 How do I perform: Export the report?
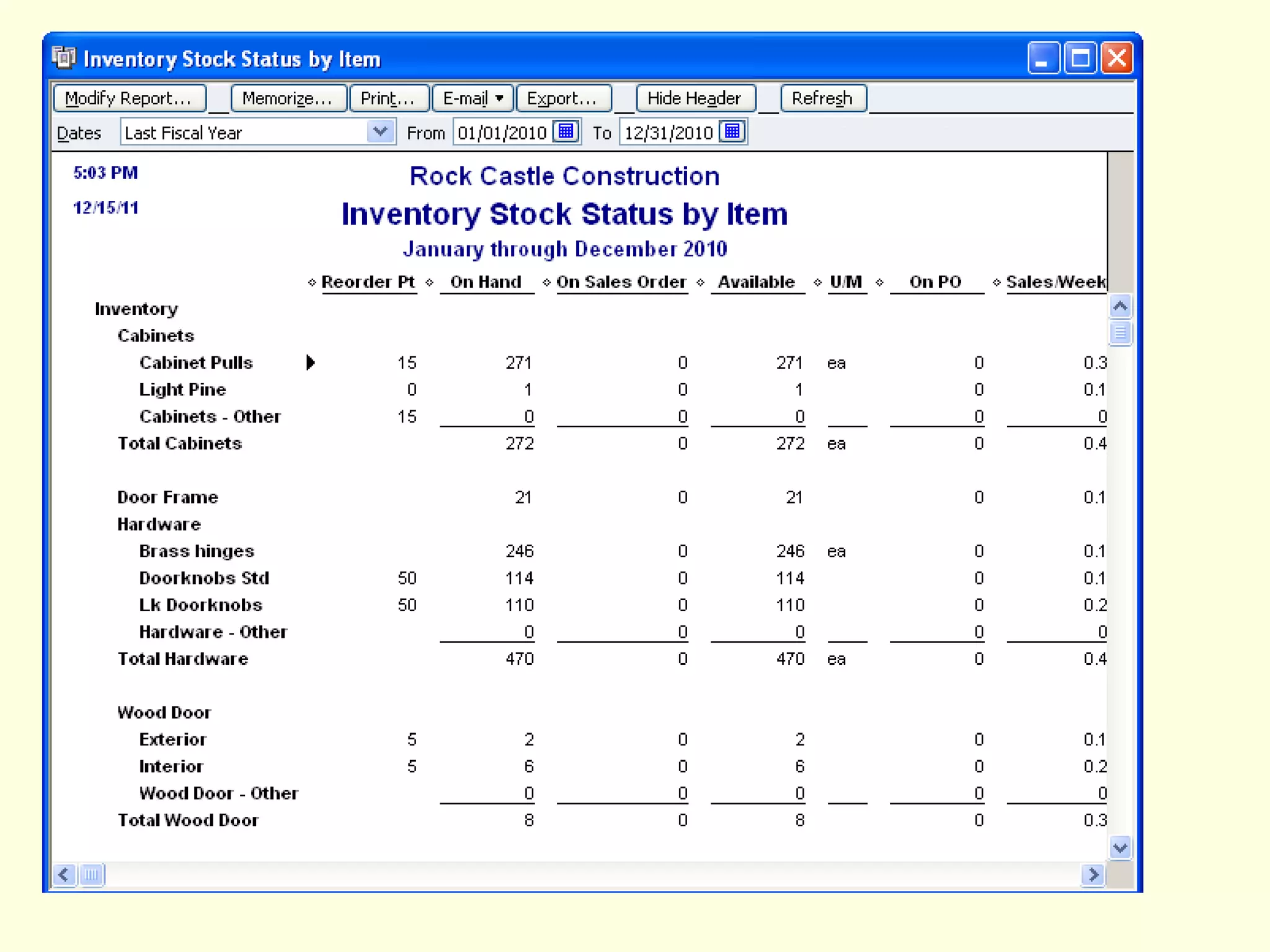[x=562, y=98]
